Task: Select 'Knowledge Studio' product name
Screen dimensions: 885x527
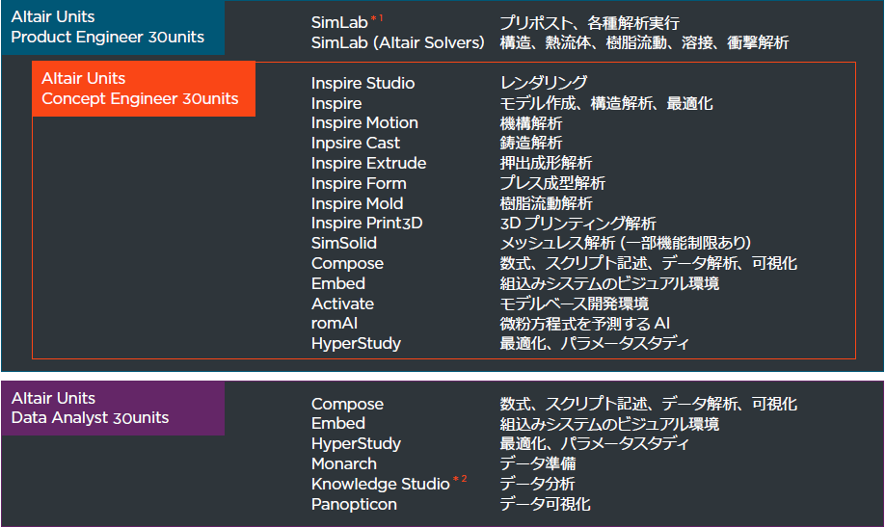Action: [x=380, y=484]
